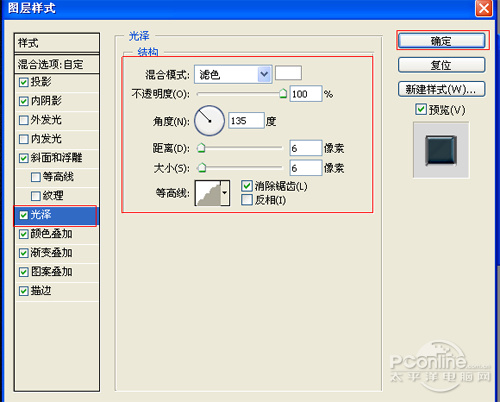Click the angle dial control

click(209, 121)
